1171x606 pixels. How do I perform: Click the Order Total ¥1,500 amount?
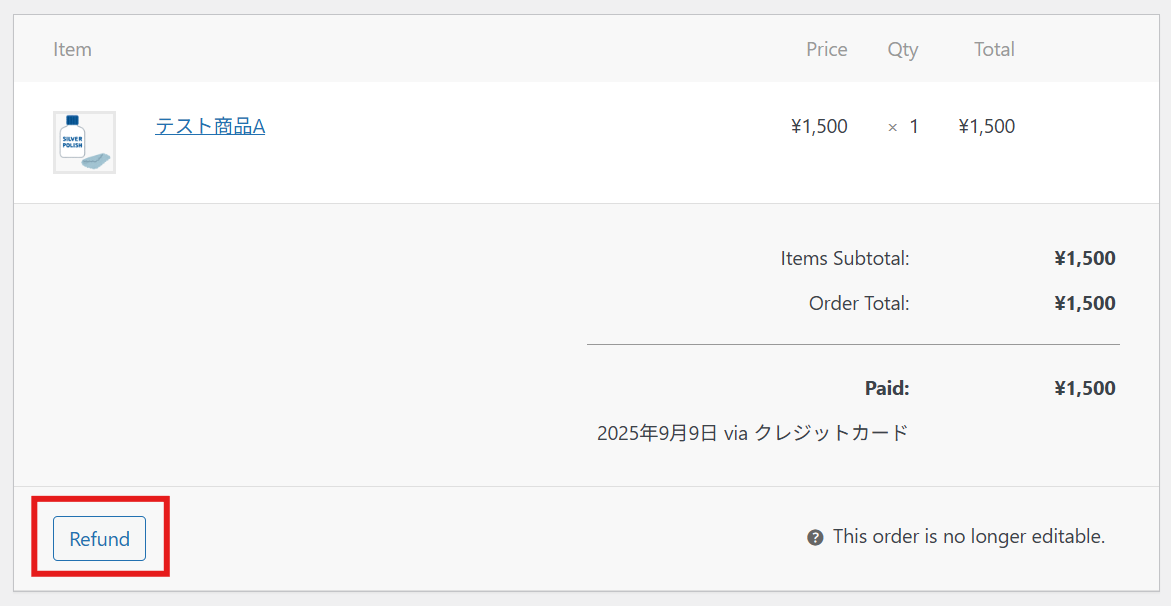click(1084, 303)
